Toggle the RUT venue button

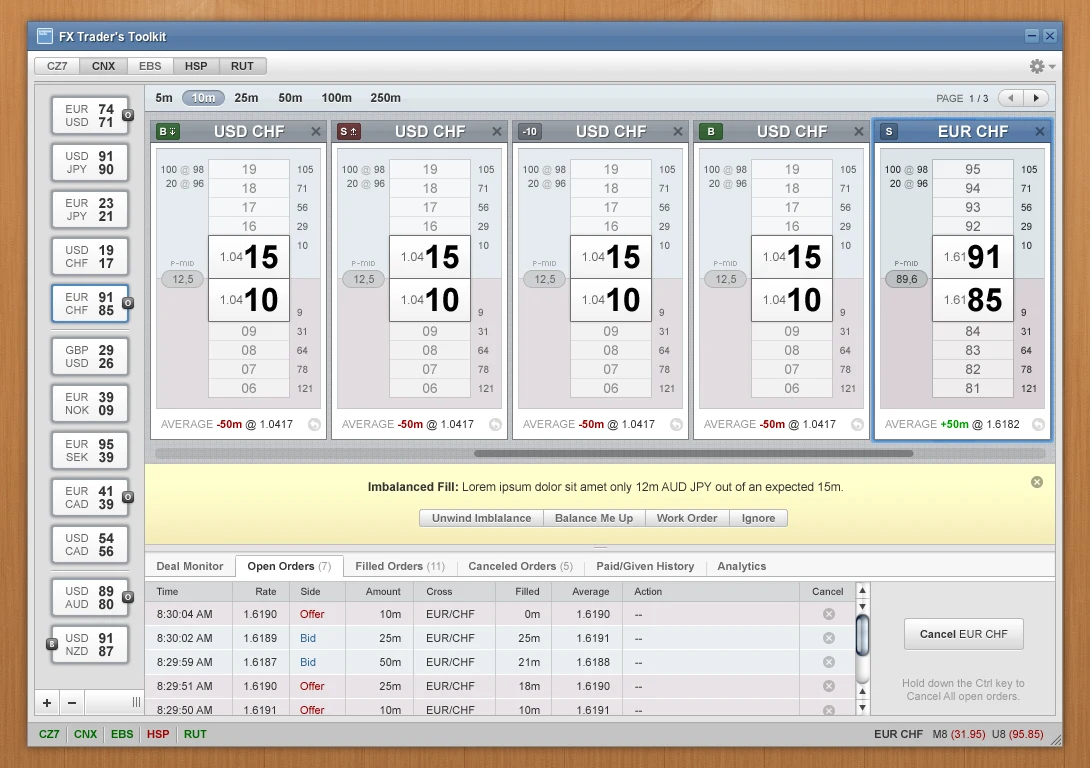tap(242, 66)
